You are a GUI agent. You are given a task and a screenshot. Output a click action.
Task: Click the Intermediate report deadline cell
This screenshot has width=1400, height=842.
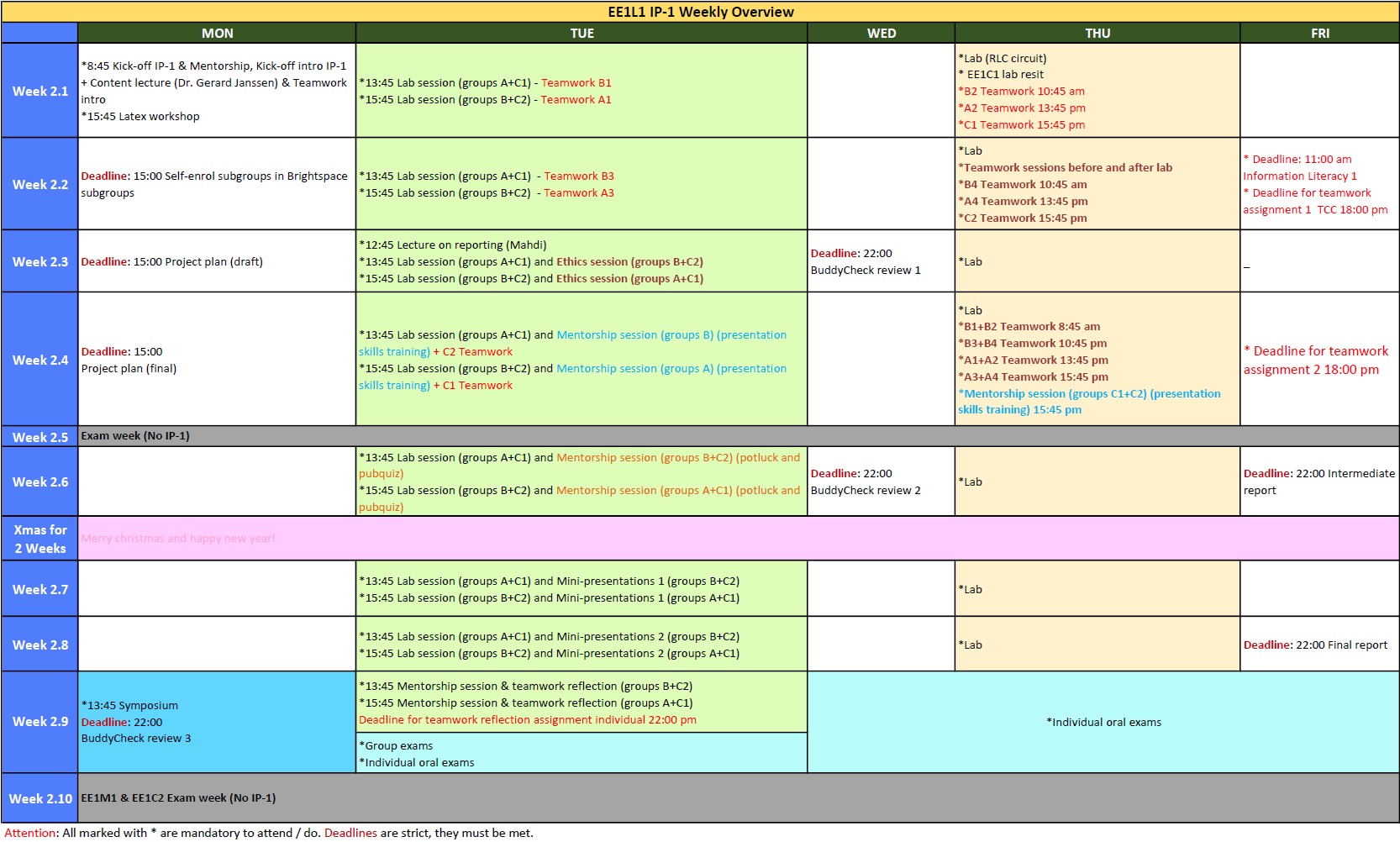pyautogui.click(x=1319, y=482)
